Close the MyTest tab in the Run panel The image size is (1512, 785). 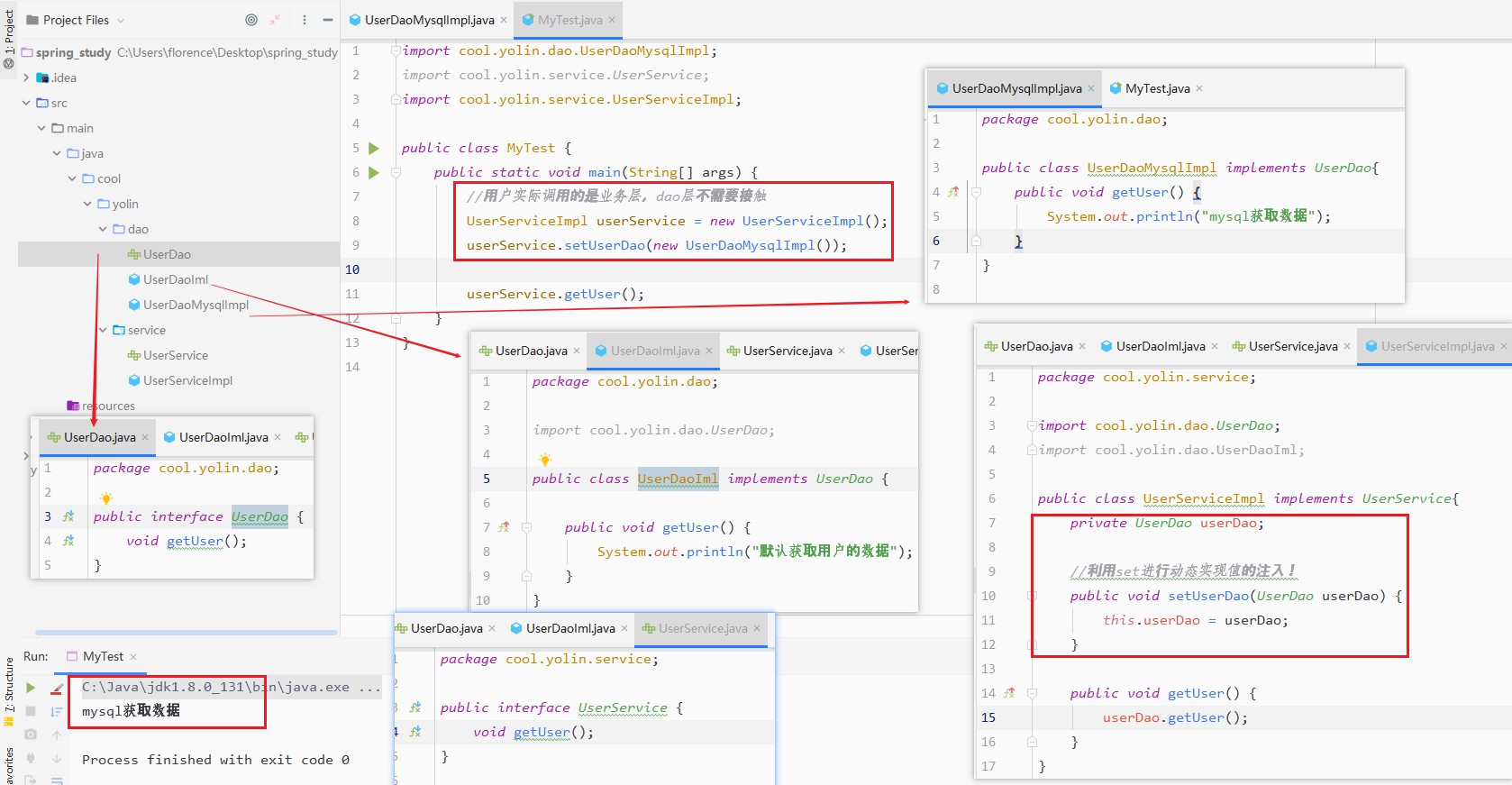click(133, 657)
